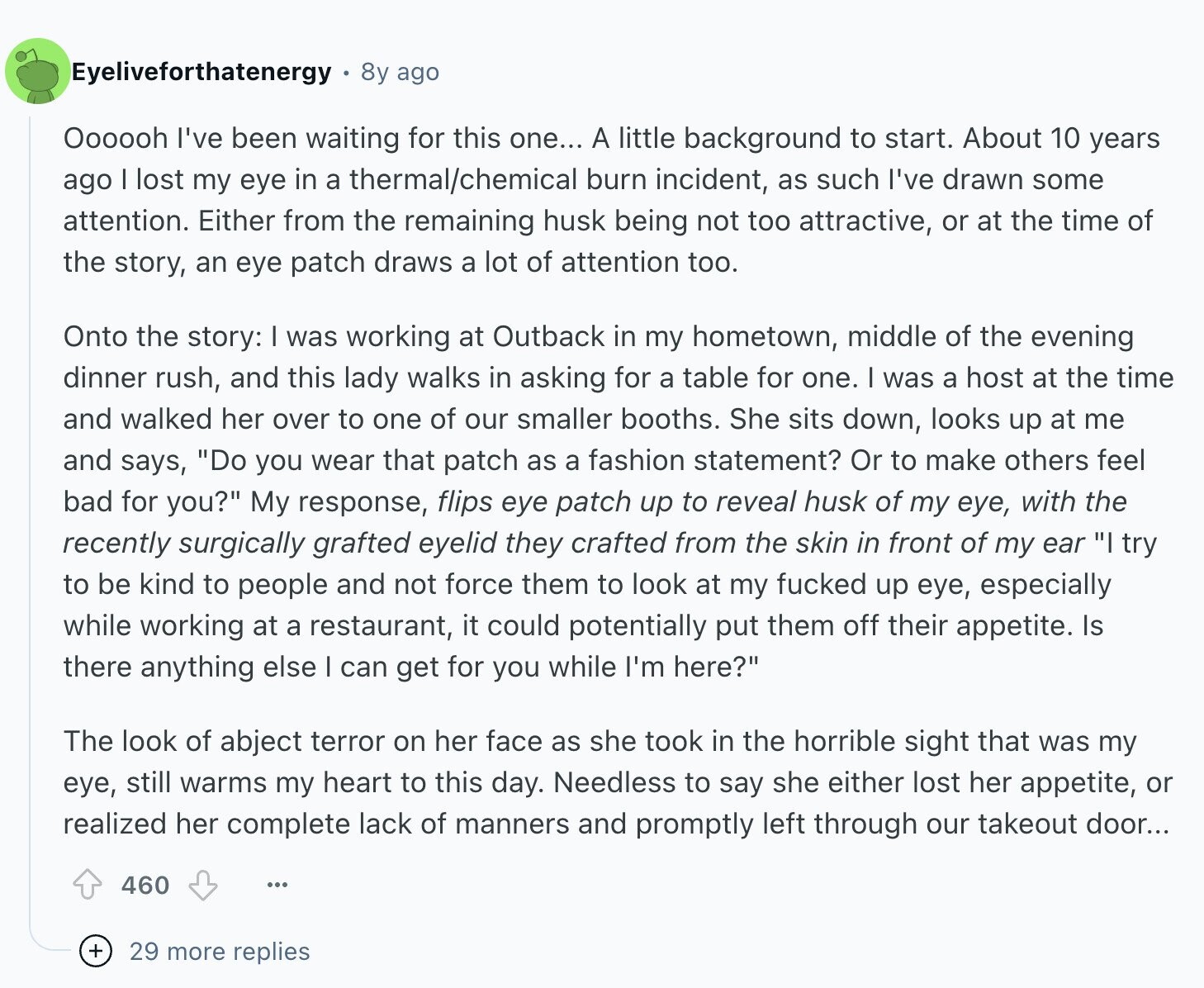Expand replies with the plus circle icon

click(x=96, y=951)
